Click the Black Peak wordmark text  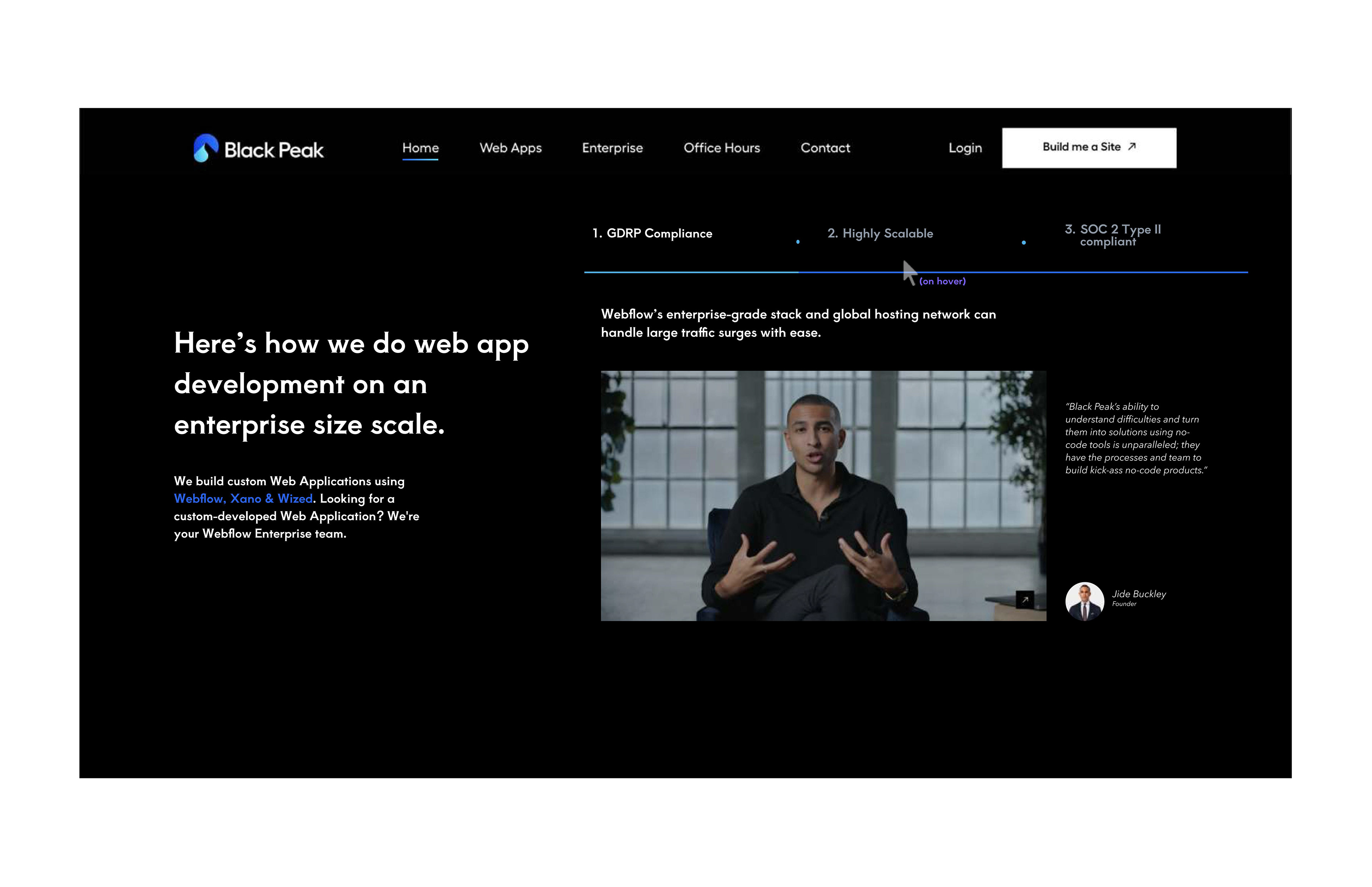pos(274,150)
